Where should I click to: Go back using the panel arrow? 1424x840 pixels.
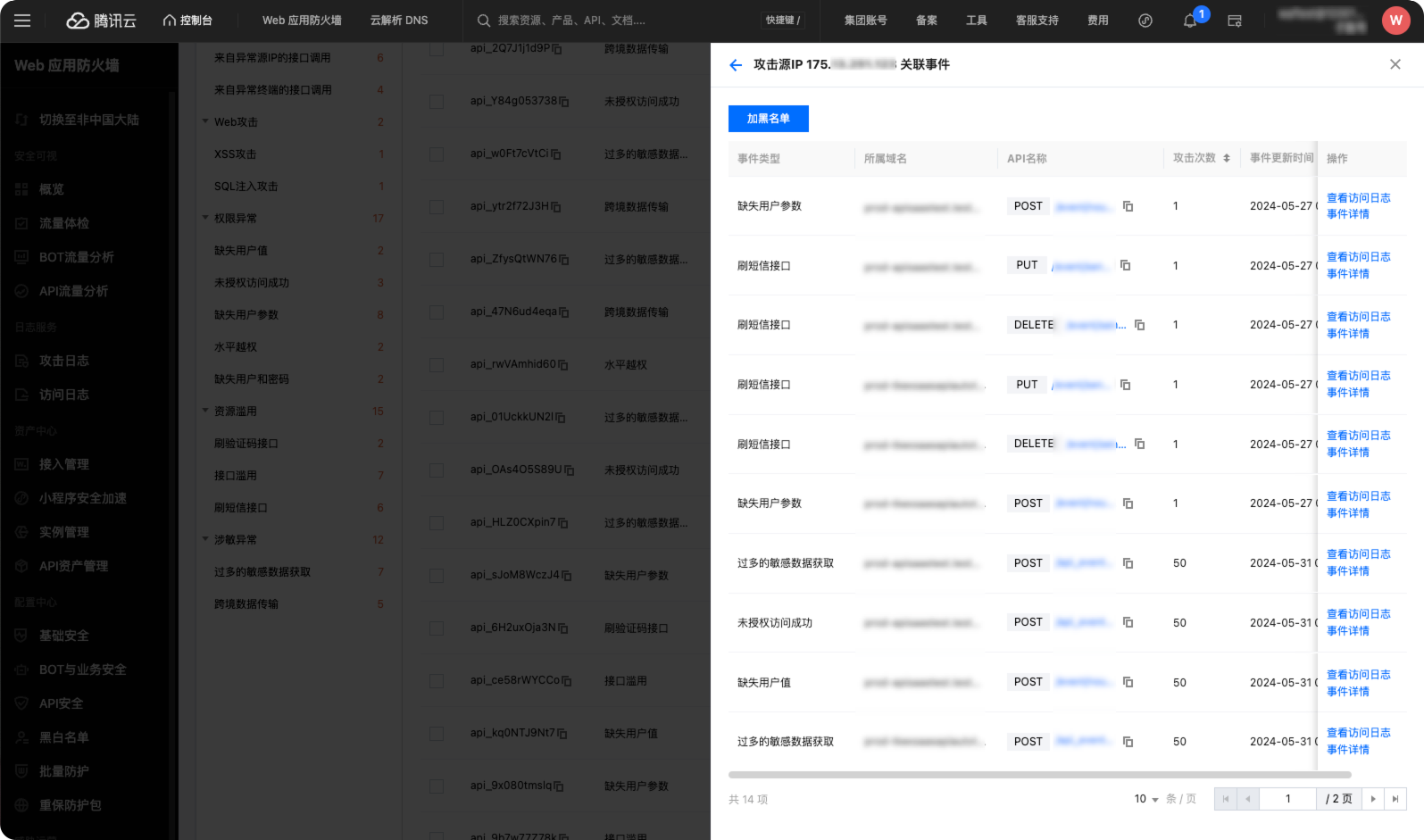click(736, 64)
